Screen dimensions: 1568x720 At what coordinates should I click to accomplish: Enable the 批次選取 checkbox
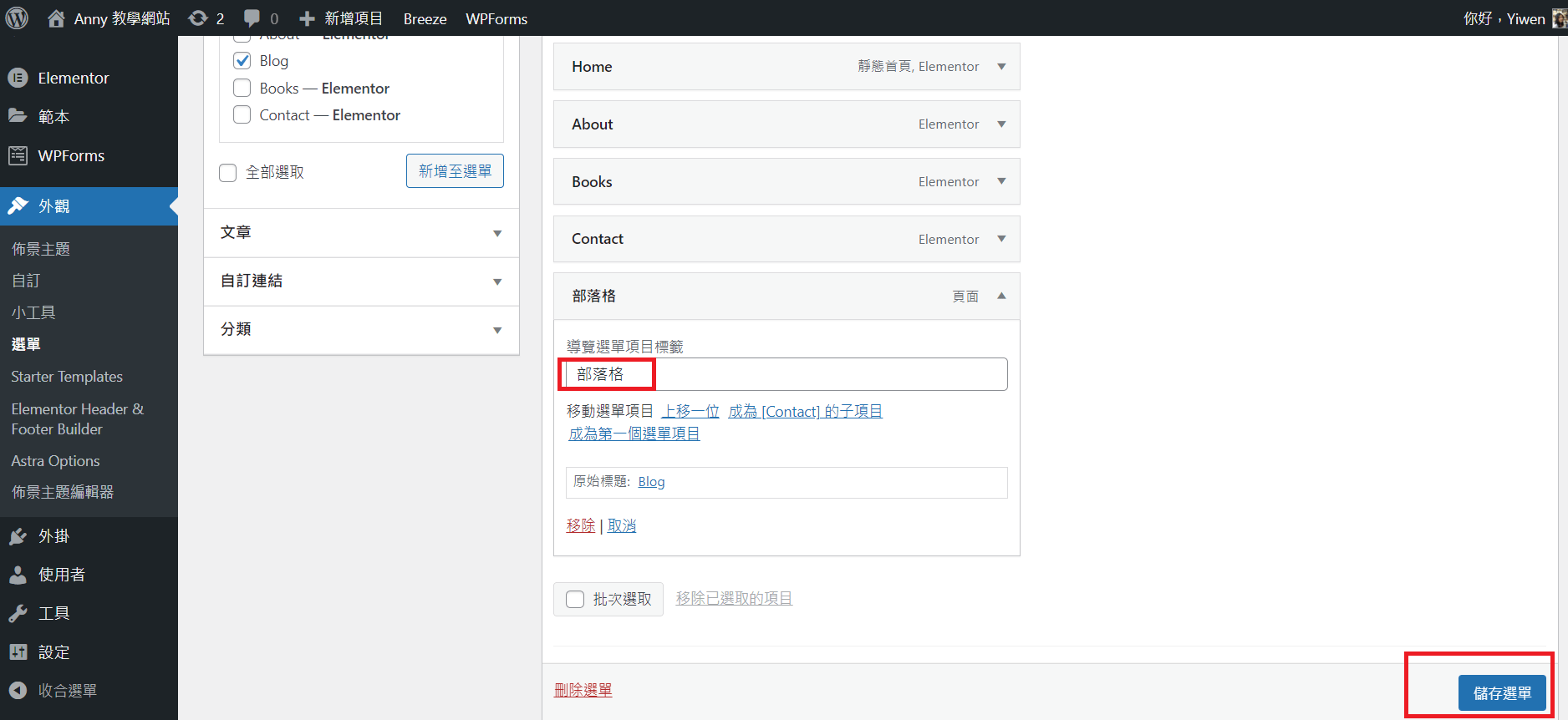tap(575, 599)
